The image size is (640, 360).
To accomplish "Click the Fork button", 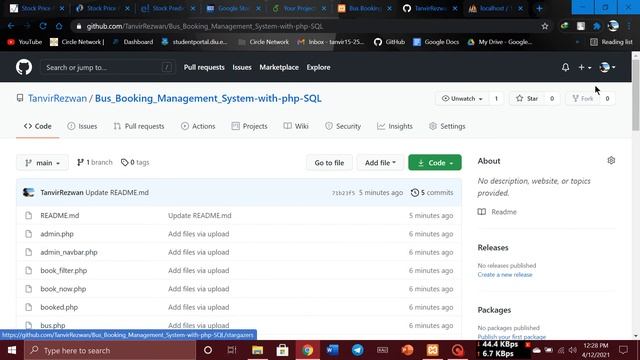I will [582, 98].
